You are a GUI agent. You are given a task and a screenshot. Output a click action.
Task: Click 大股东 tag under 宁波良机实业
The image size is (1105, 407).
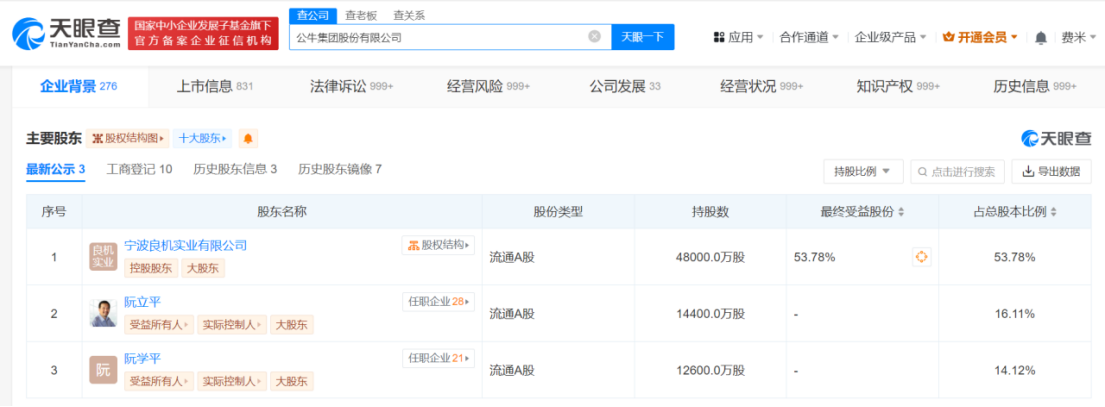pos(204,268)
